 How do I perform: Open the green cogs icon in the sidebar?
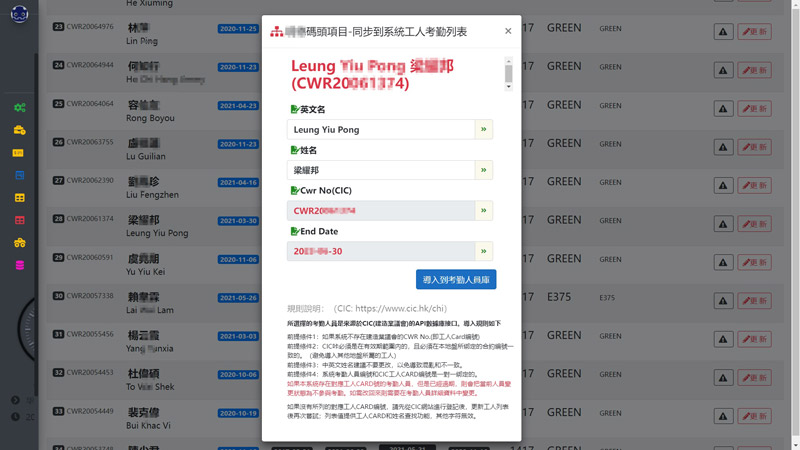19,107
